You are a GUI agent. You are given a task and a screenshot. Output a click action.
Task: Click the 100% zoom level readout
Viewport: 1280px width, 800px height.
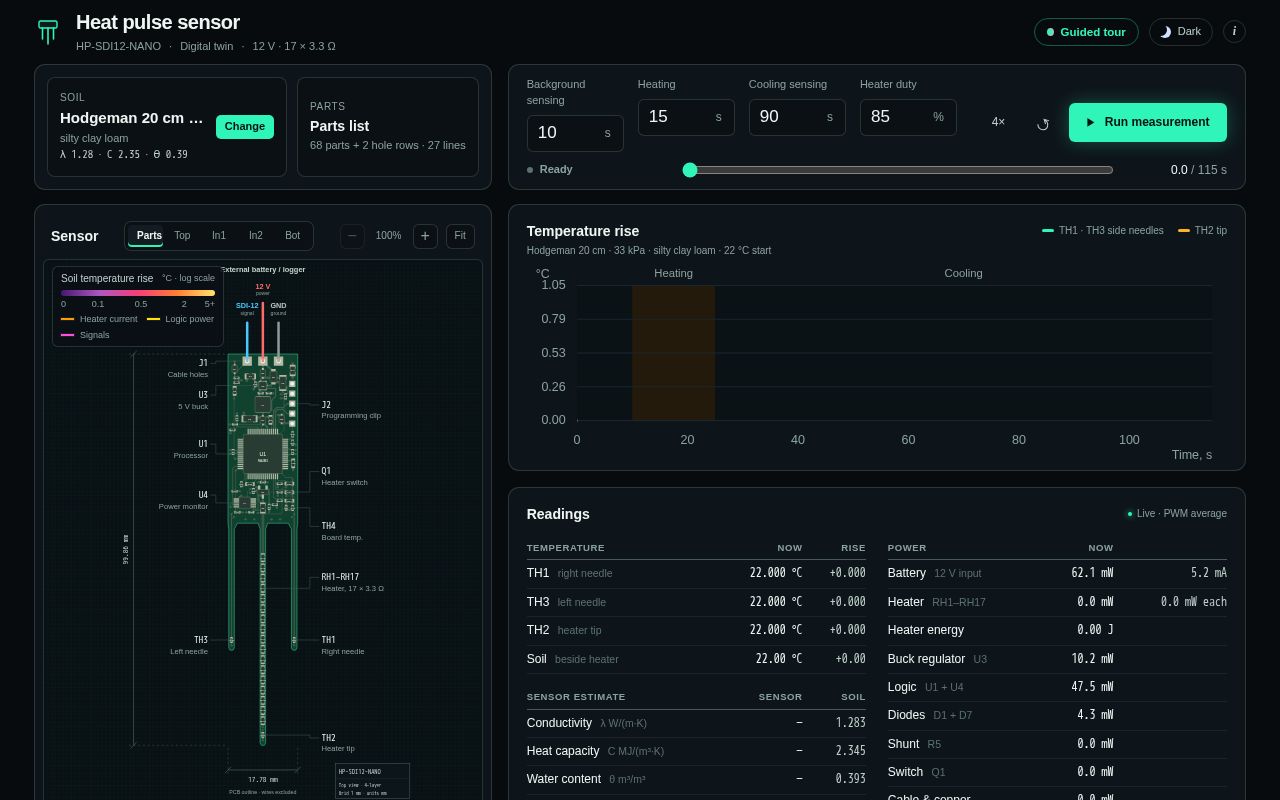pos(388,236)
